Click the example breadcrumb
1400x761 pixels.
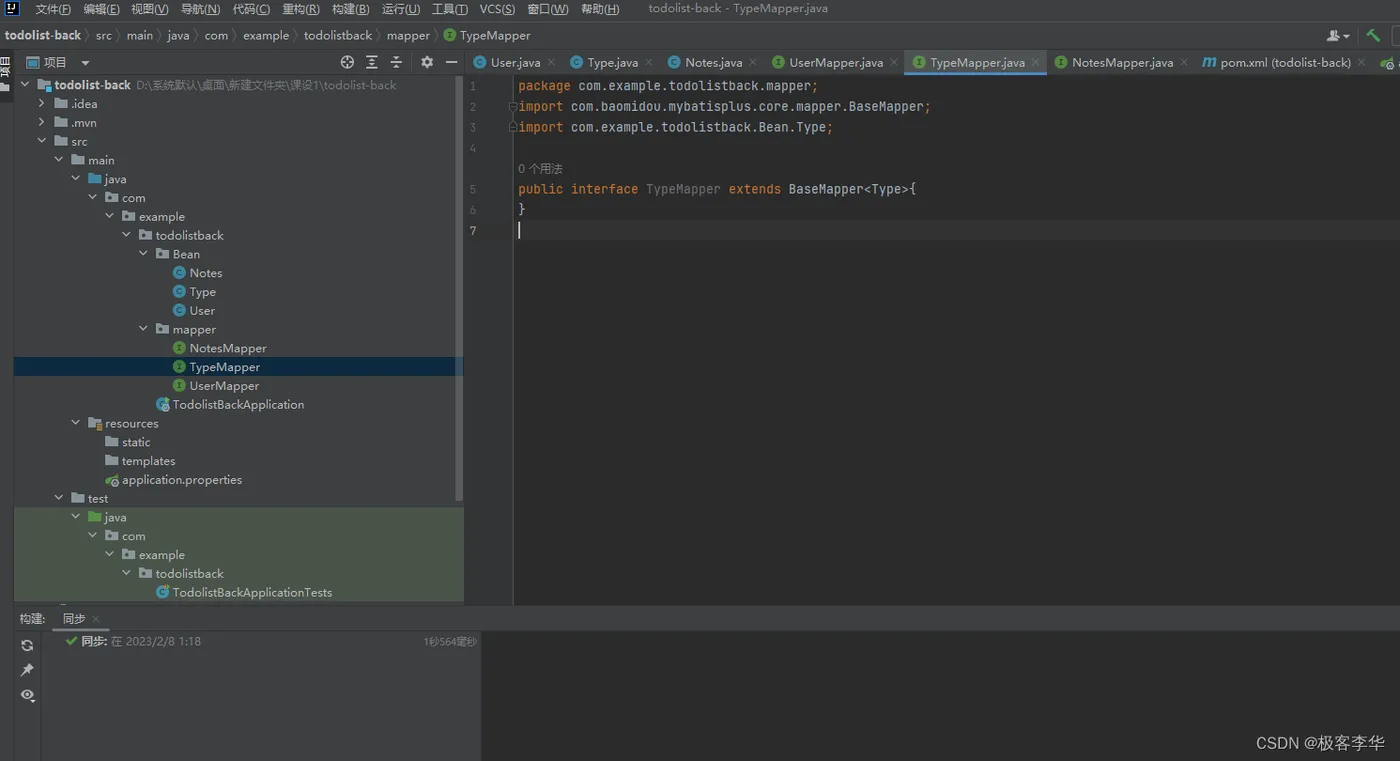coord(266,35)
